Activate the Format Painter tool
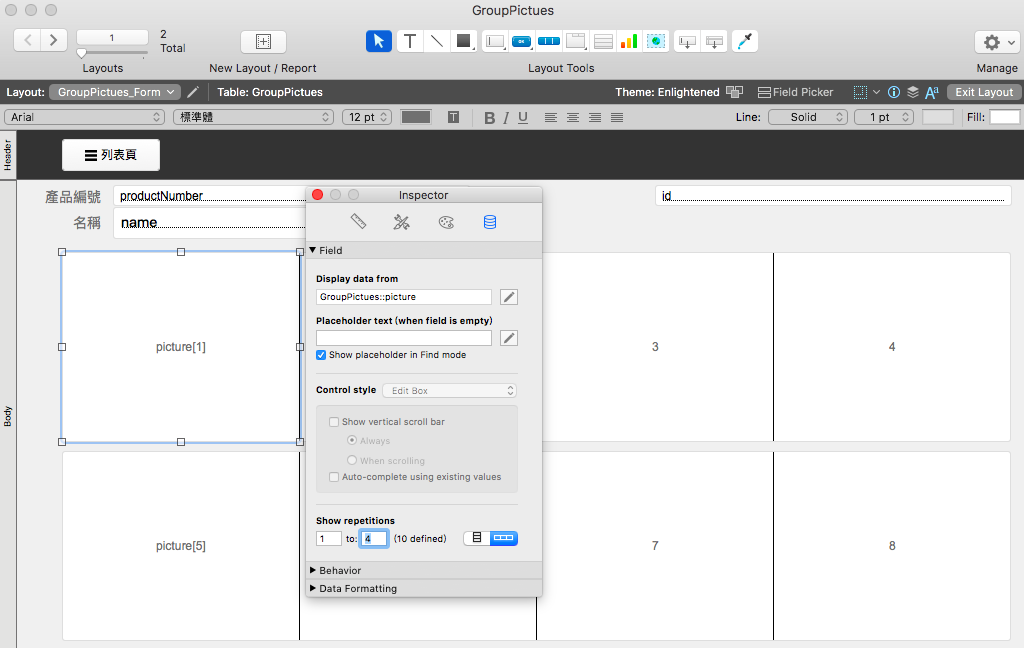Viewport: 1024px width, 648px height. click(744, 41)
